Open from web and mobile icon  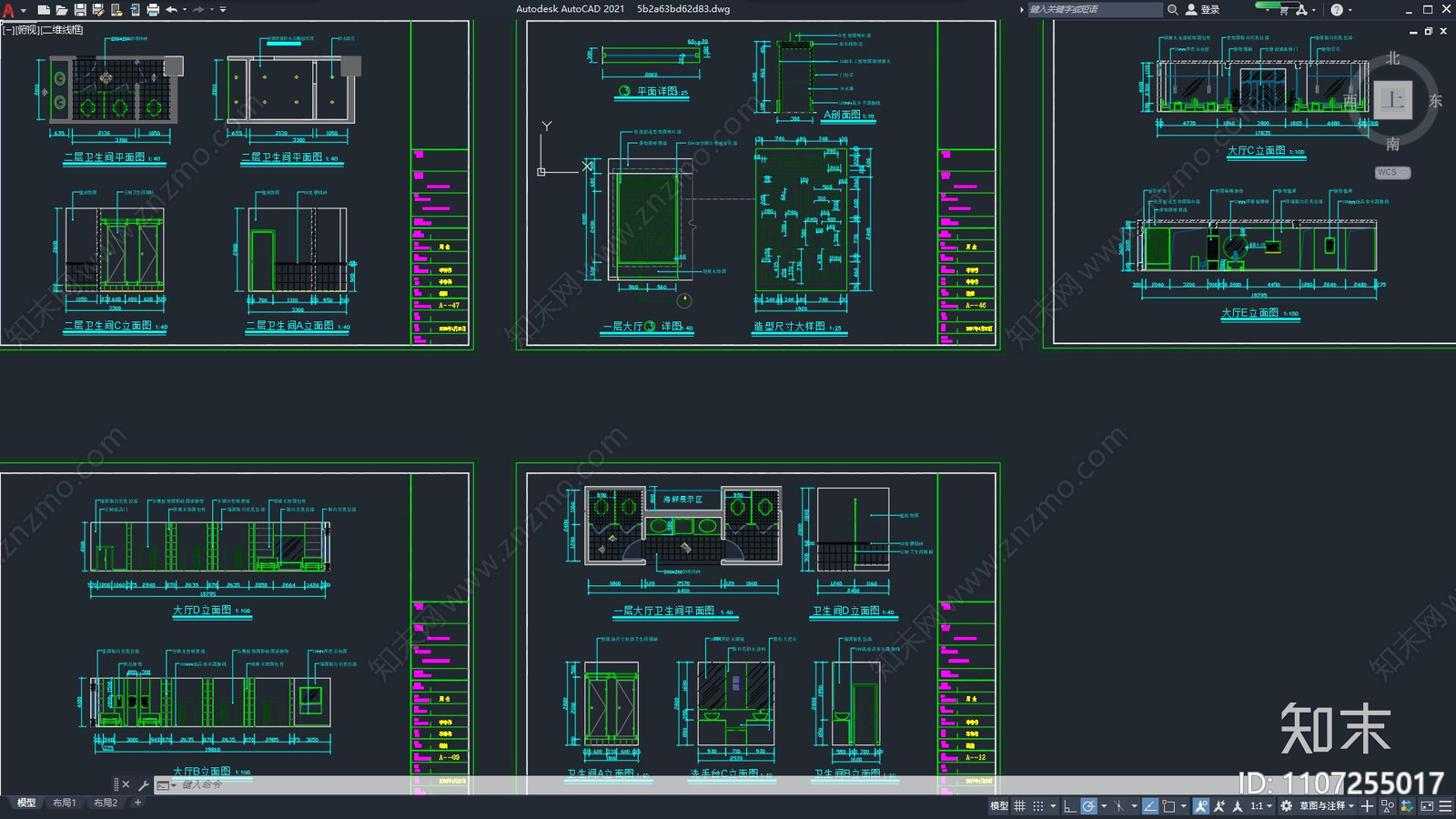click(116, 10)
